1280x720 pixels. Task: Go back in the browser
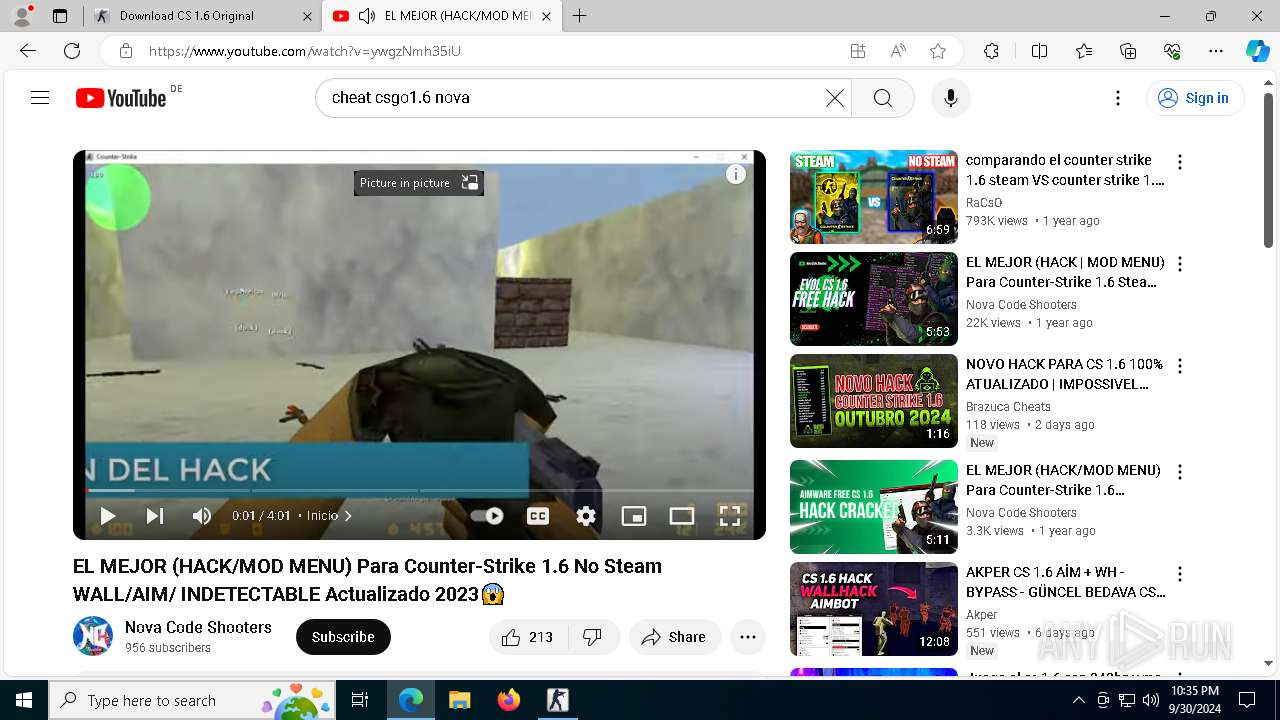(28, 51)
